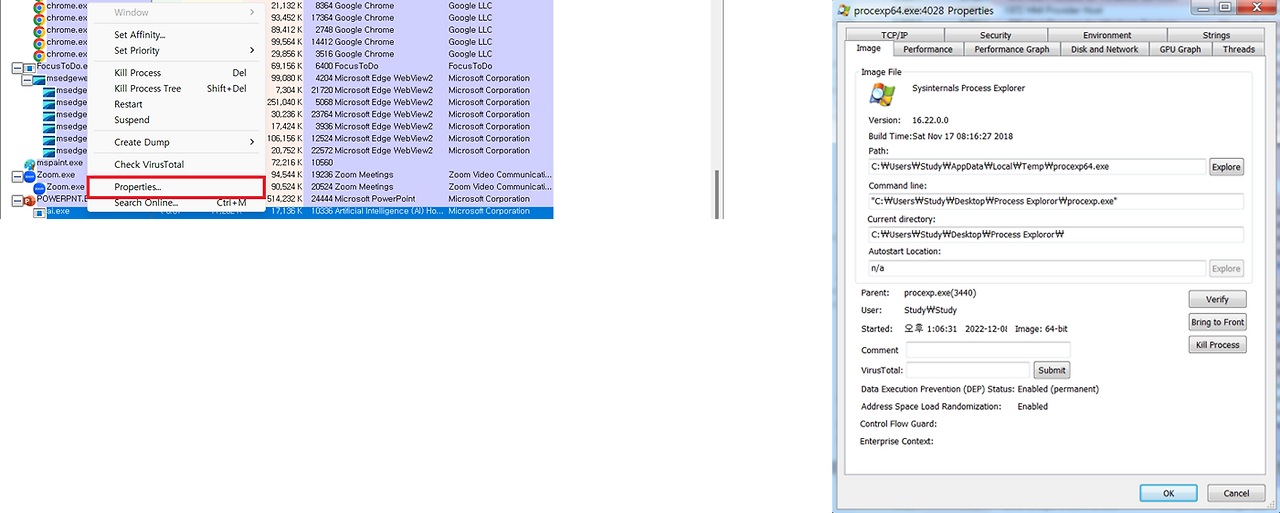Click the Sysinternals Process Explorer logo in Image File

(882, 94)
